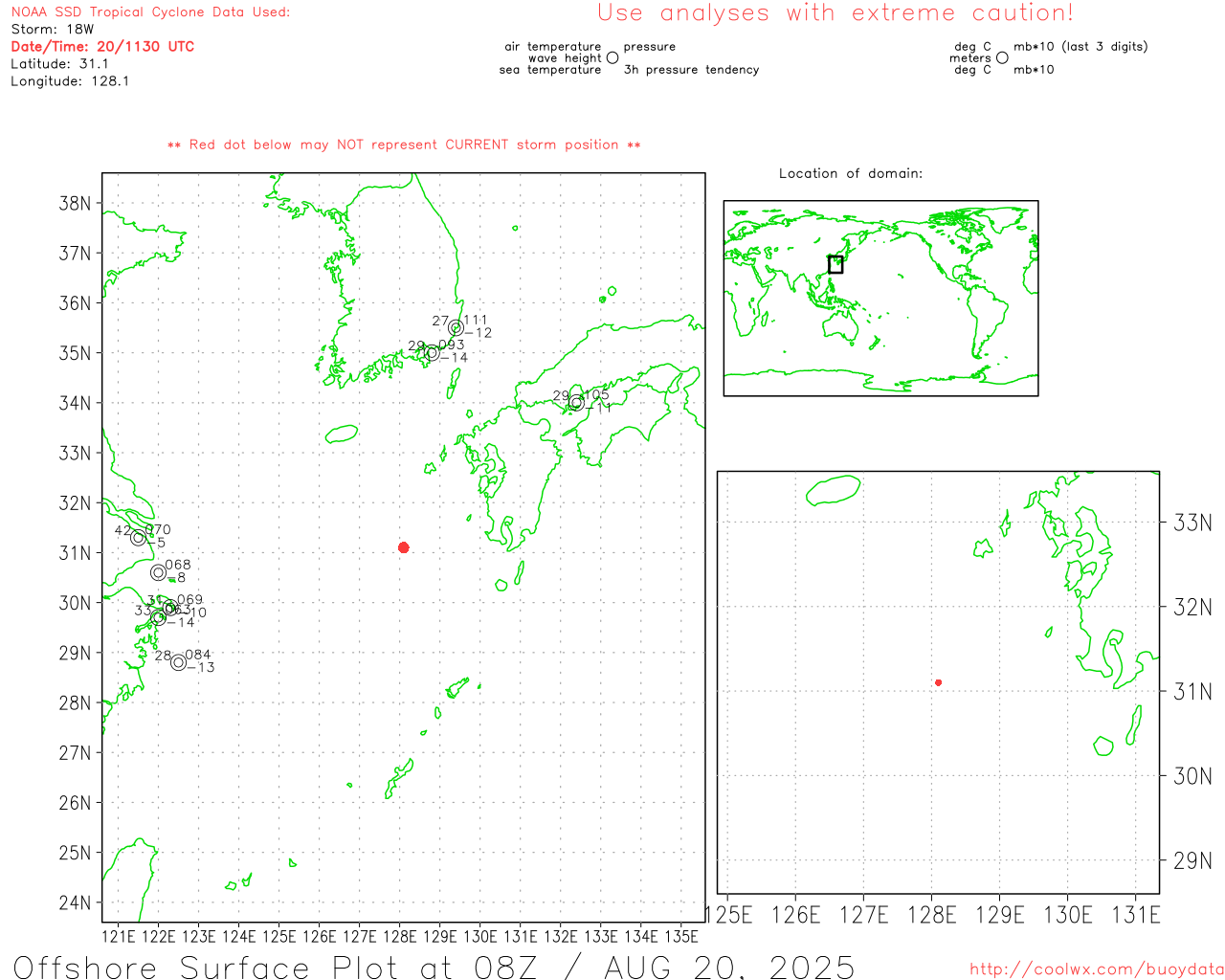Select station marker reading 29 093 -14

click(x=432, y=353)
